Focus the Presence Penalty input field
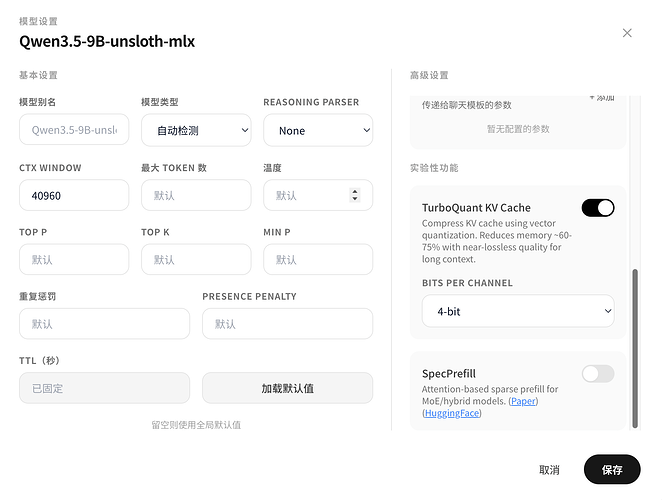Screen dimensions: 662x500 click(288, 324)
